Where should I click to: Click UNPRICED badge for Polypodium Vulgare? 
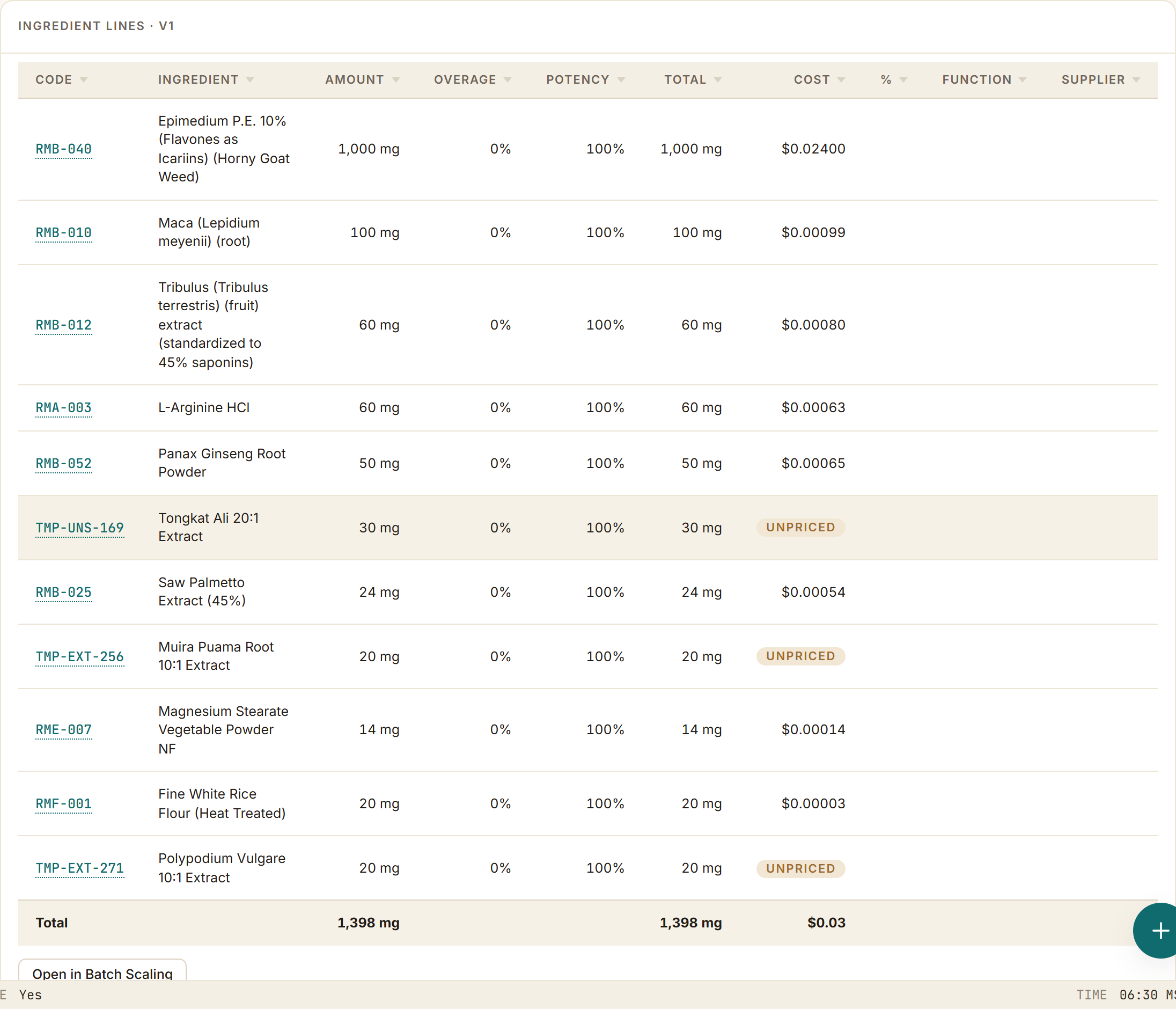[800, 869]
